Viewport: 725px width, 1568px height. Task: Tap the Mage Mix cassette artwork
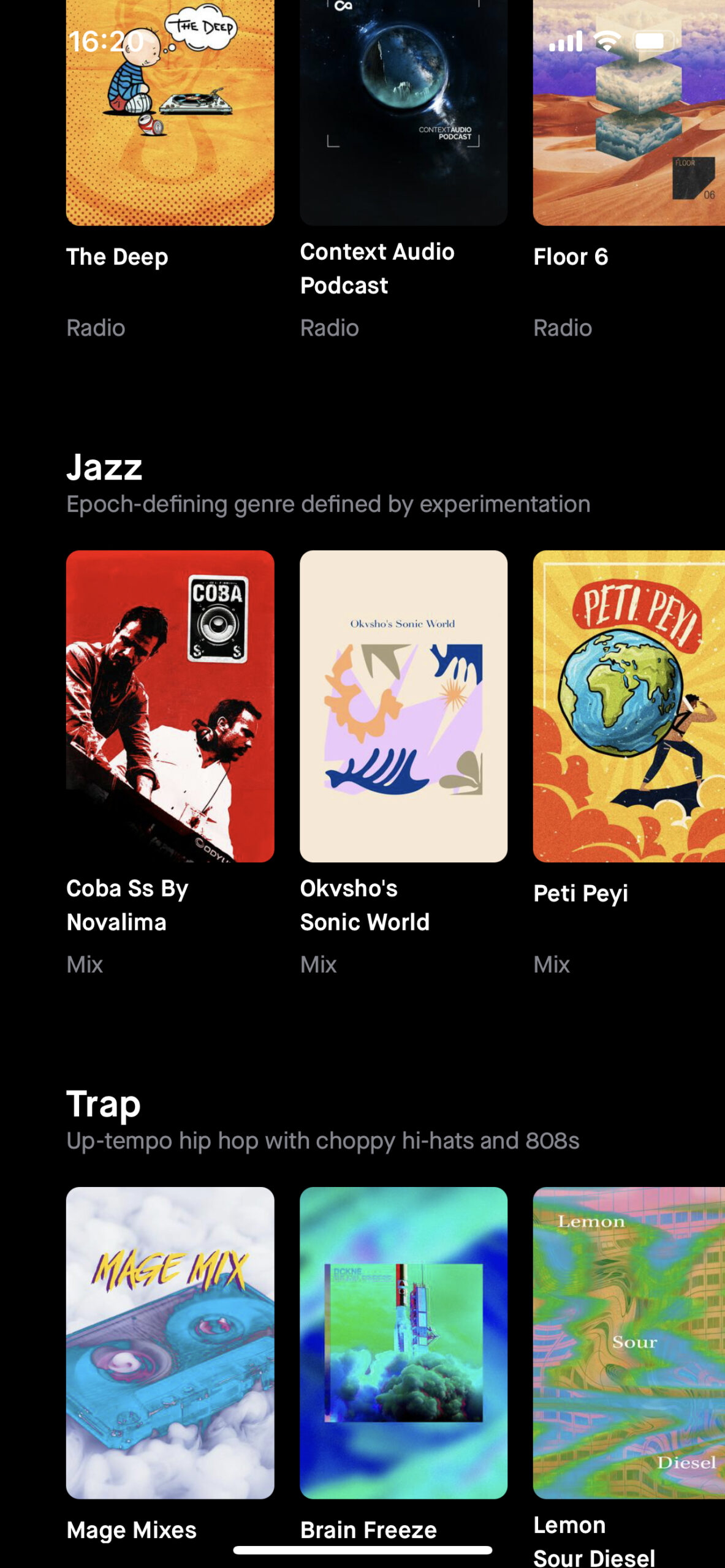coord(170,1343)
